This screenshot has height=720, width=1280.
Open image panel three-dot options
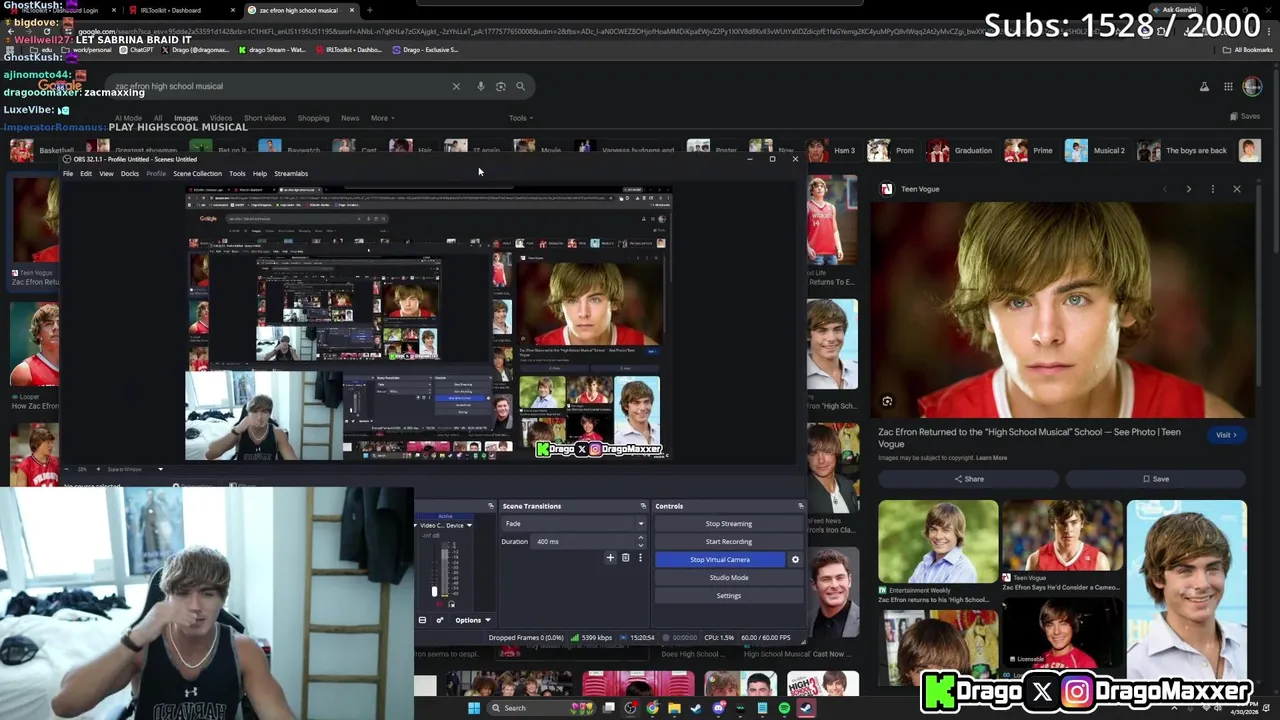pyautogui.click(x=1212, y=189)
